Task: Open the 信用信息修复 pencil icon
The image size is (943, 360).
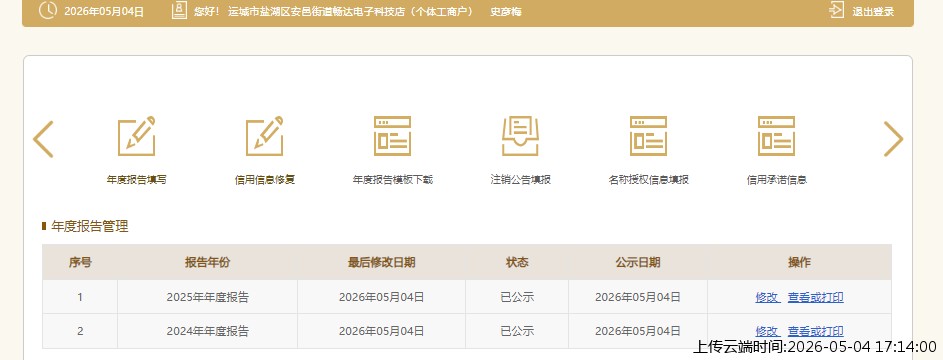Action: [x=265, y=136]
